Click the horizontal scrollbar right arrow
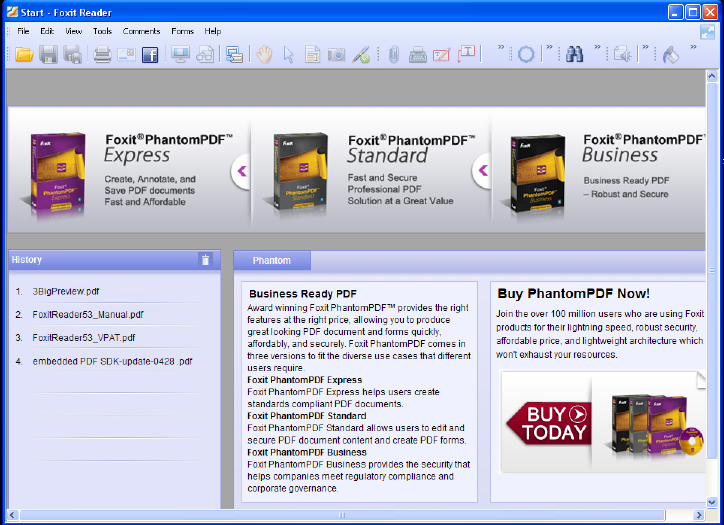The width and height of the screenshot is (724, 525). (699, 515)
